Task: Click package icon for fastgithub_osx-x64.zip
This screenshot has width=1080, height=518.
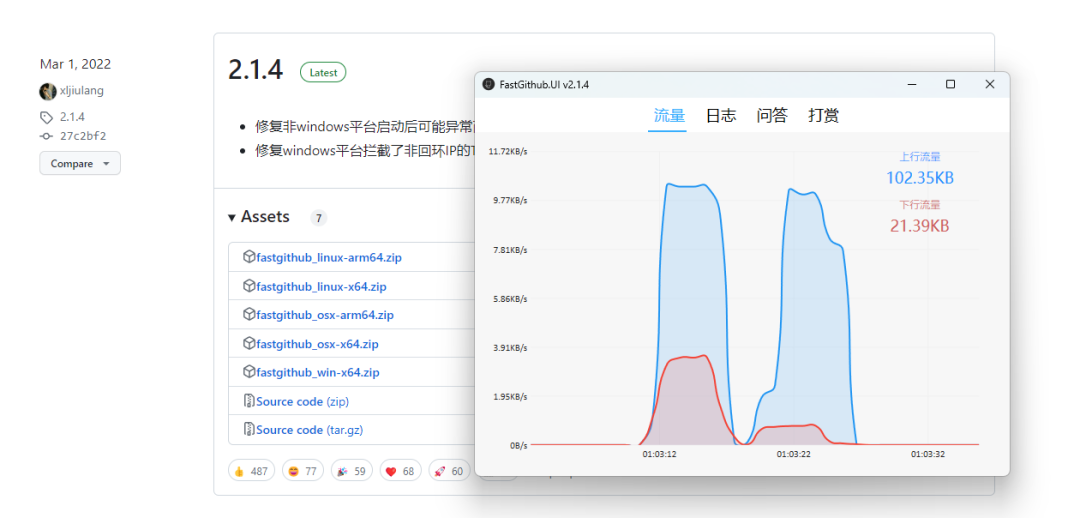Action: (x=249, y=343)
